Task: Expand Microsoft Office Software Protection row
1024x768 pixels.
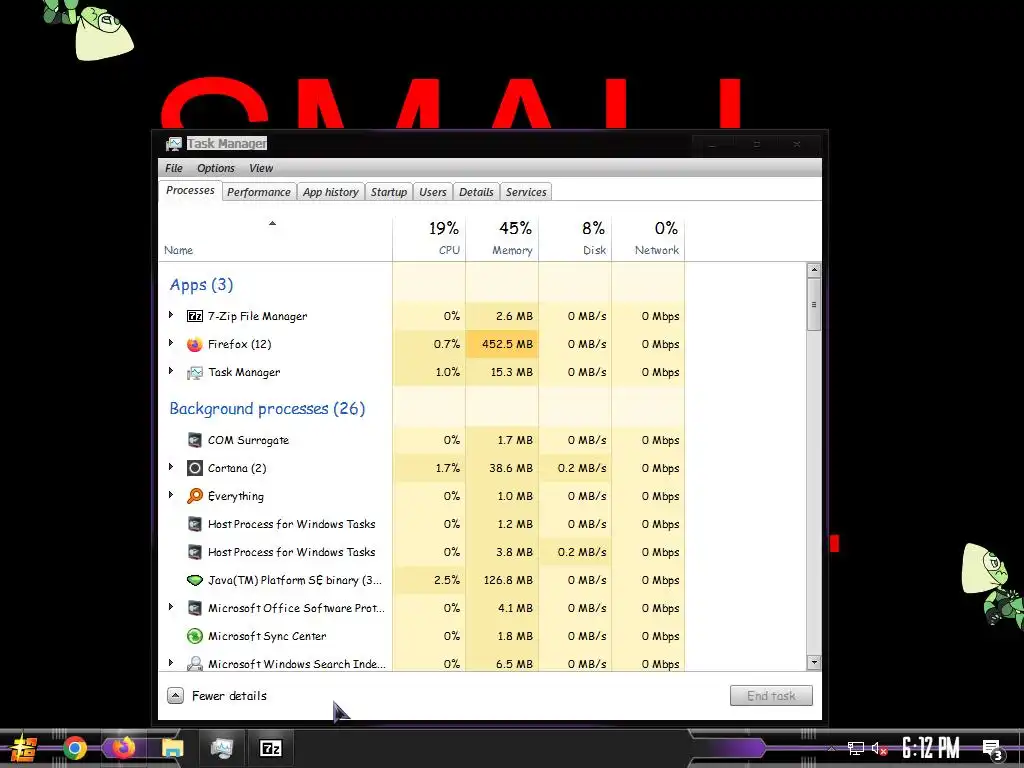Action: pos(171,607)
